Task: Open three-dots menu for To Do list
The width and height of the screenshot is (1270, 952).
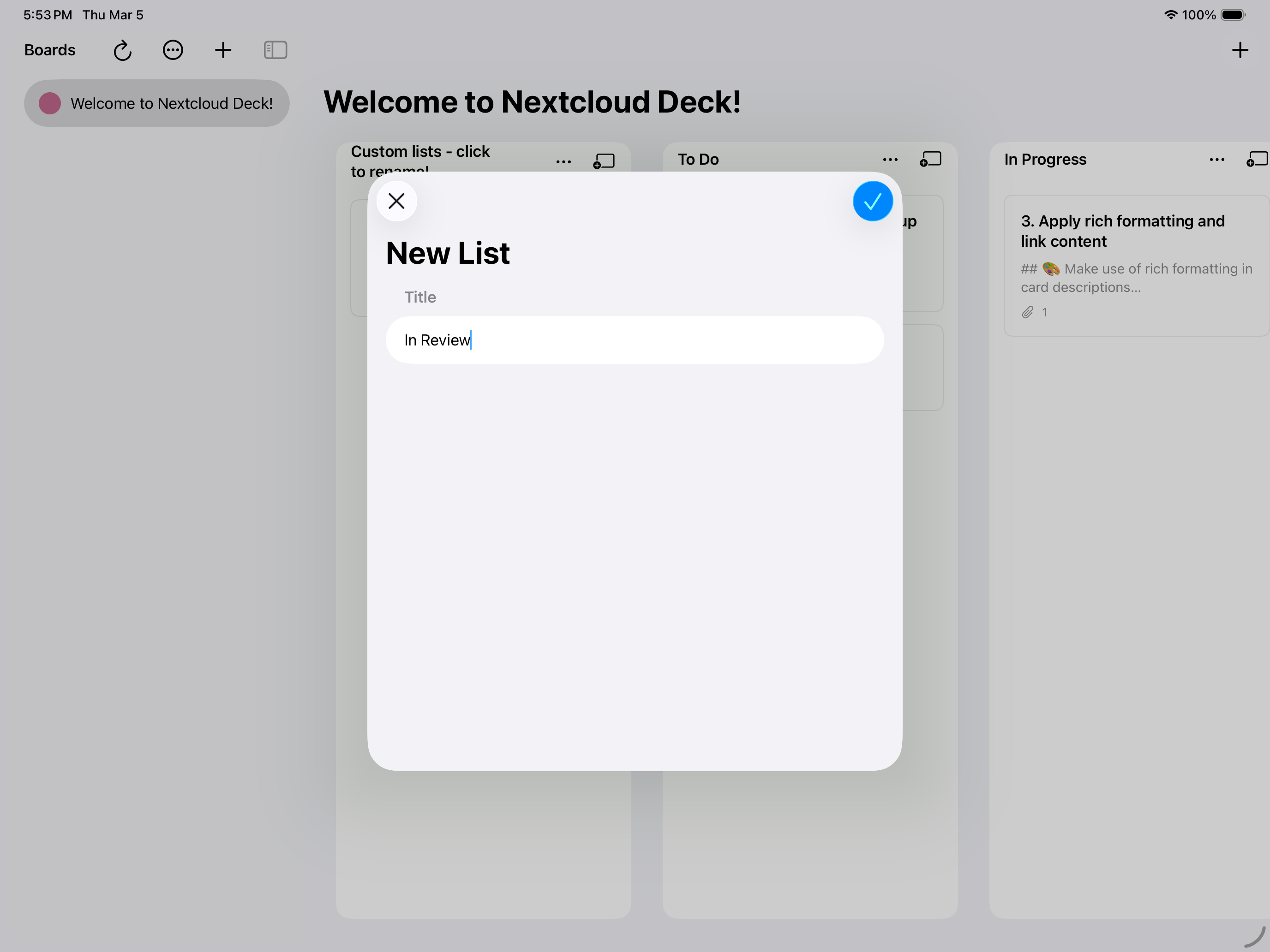Action: (890, 160)
